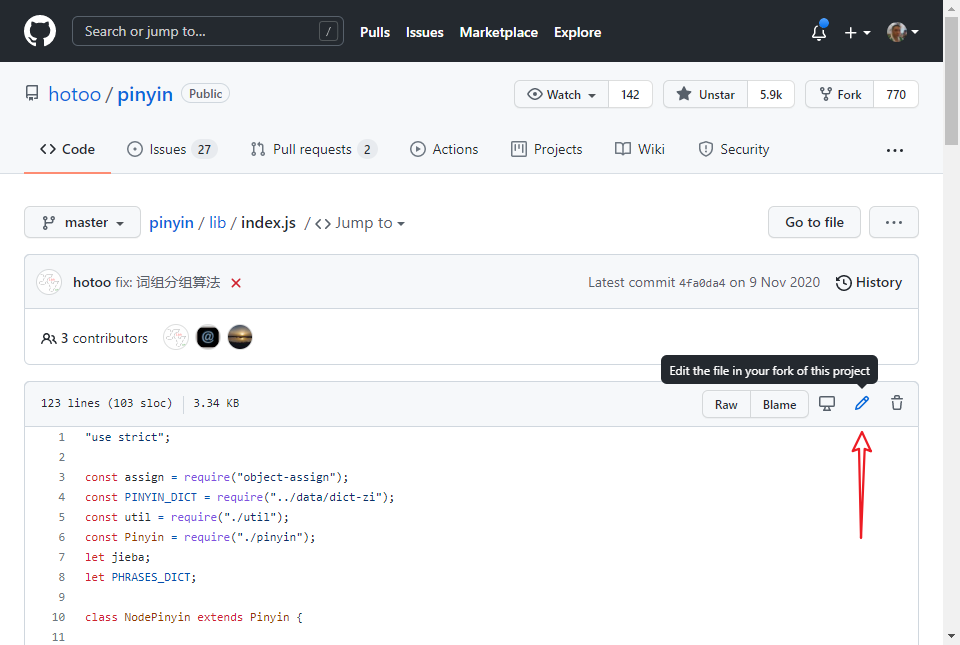Image resolution: width=960 pixels, height=645 pixels.
Task: Click line number 3
Action: pyautogui.click(x=61, y=477)
